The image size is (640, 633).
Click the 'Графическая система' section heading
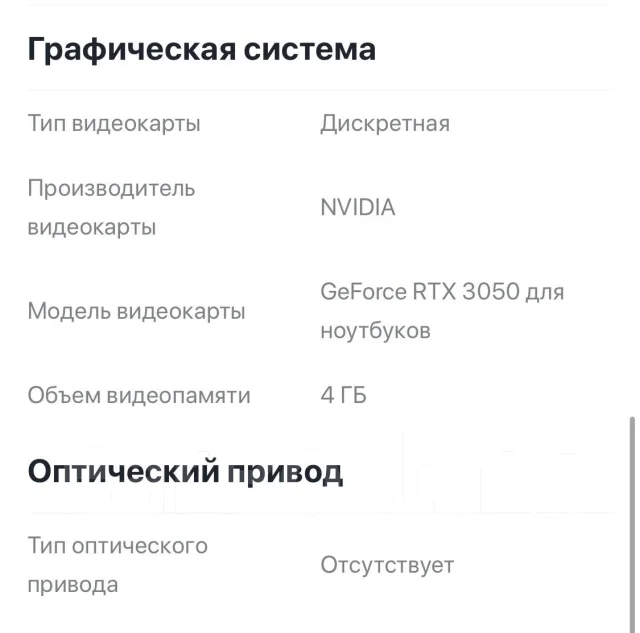click(x=202, y=50)
